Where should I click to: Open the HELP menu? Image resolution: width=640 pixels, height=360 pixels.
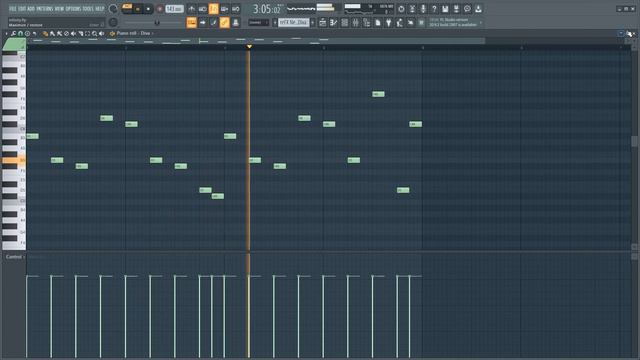coord(100,9)
